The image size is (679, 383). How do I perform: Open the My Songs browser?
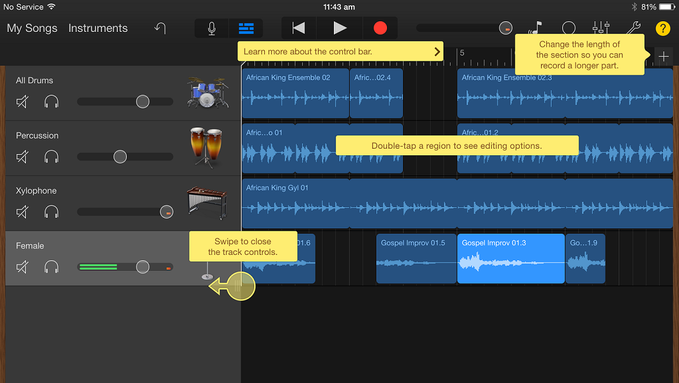click(32, 28)
